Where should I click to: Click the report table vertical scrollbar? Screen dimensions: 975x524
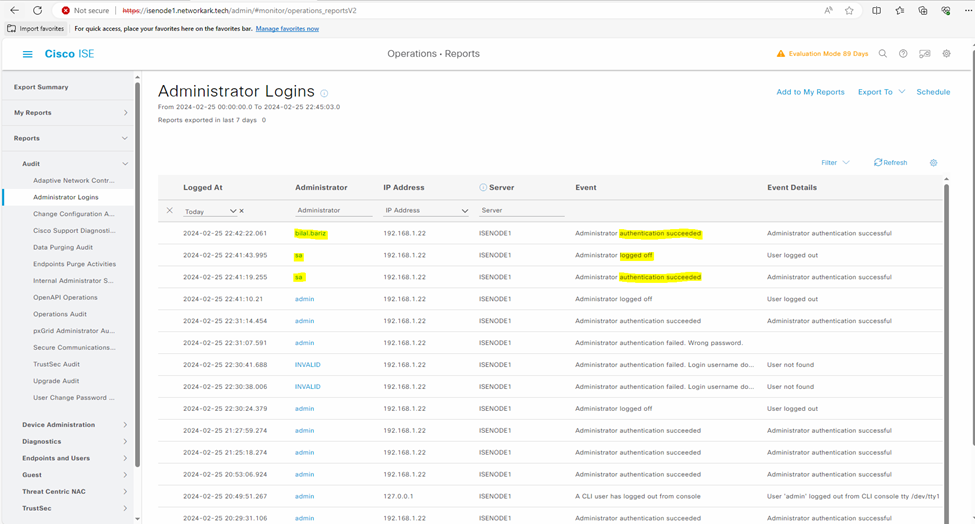point(946,300)
